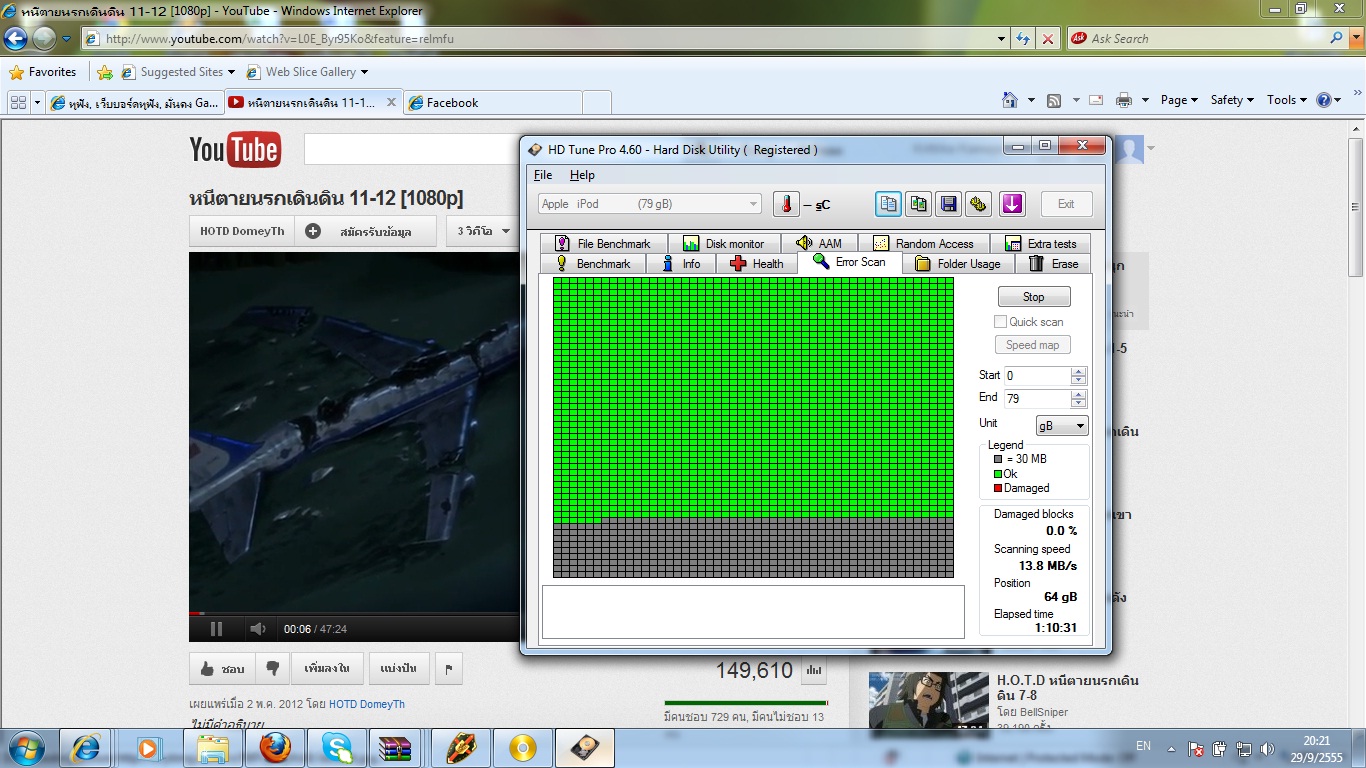Click the printer icon in IE toolbar
Viewport: 1366px width, 768px height.
tap(1123, 100)
